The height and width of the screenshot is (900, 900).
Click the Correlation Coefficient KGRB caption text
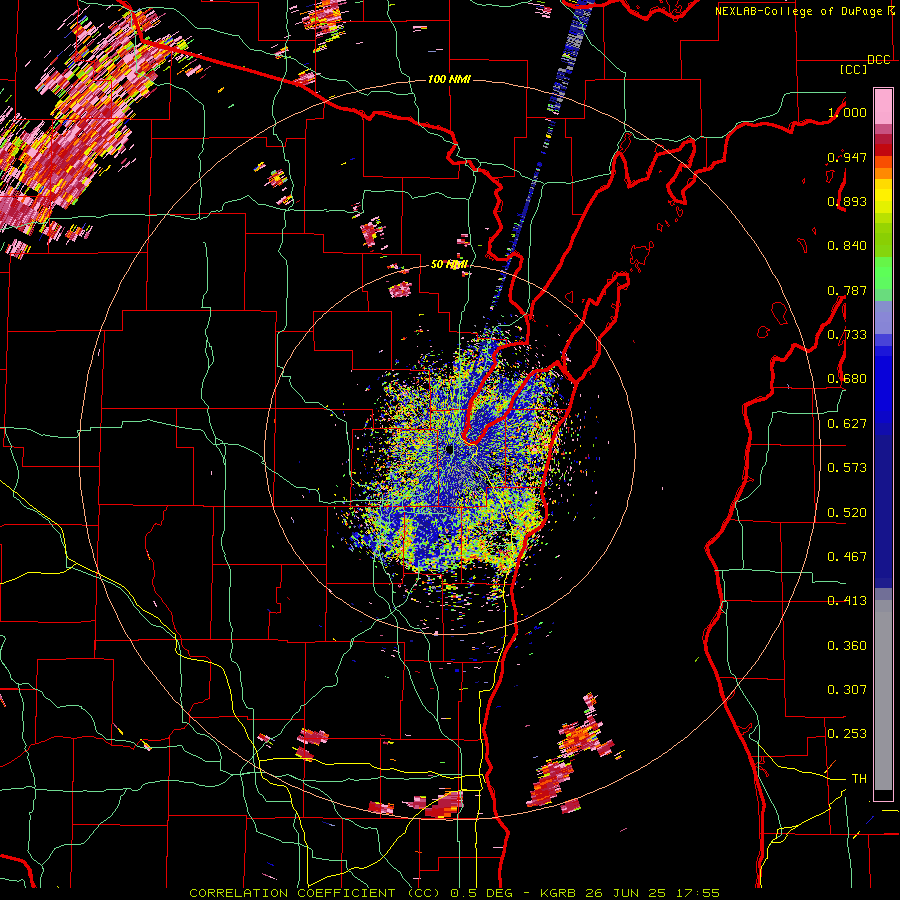point(455,893)
